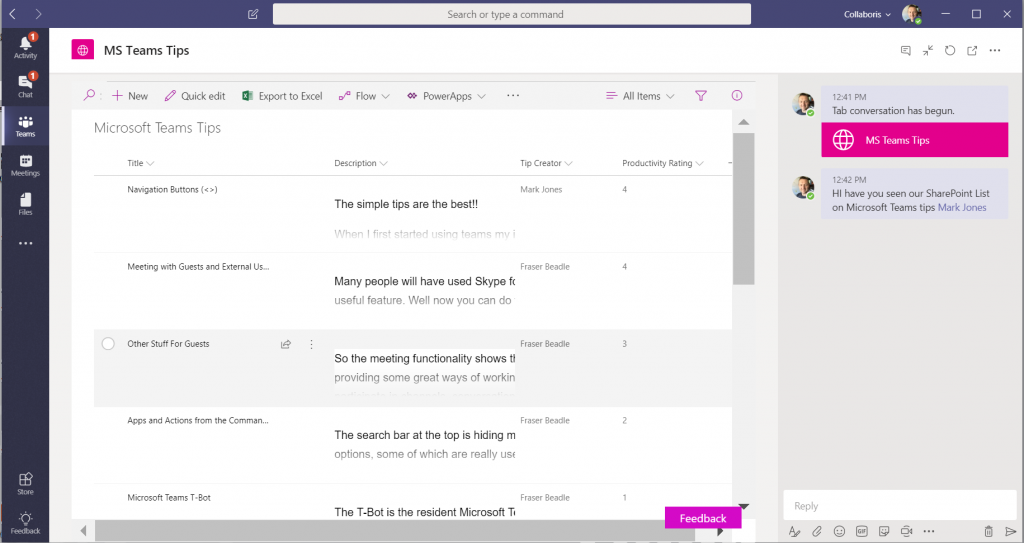Attach a file with paperclip icon
1024x543 pixels.
click(x=817, y=531)
